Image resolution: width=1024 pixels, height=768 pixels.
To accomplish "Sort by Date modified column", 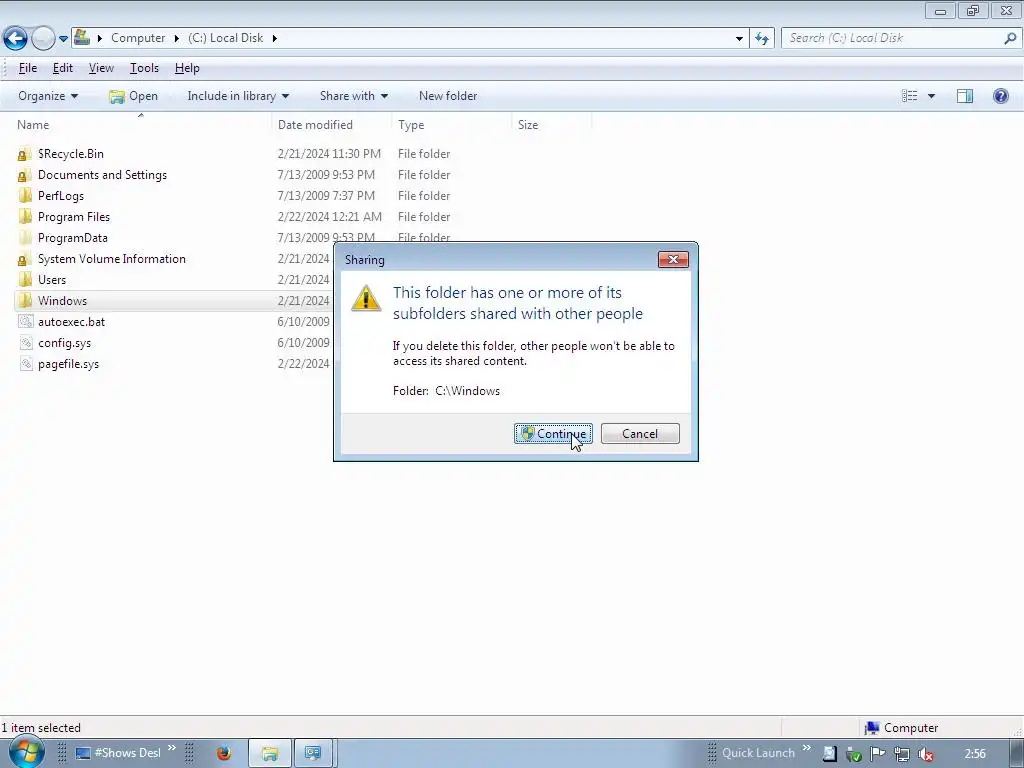I will pos(331,125).
